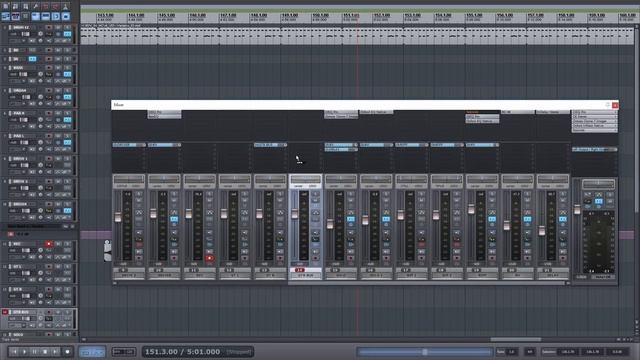Click the 151.3.00 / 5:01.000 time display
Screen dimensions: 640x360
coord(182,351)
